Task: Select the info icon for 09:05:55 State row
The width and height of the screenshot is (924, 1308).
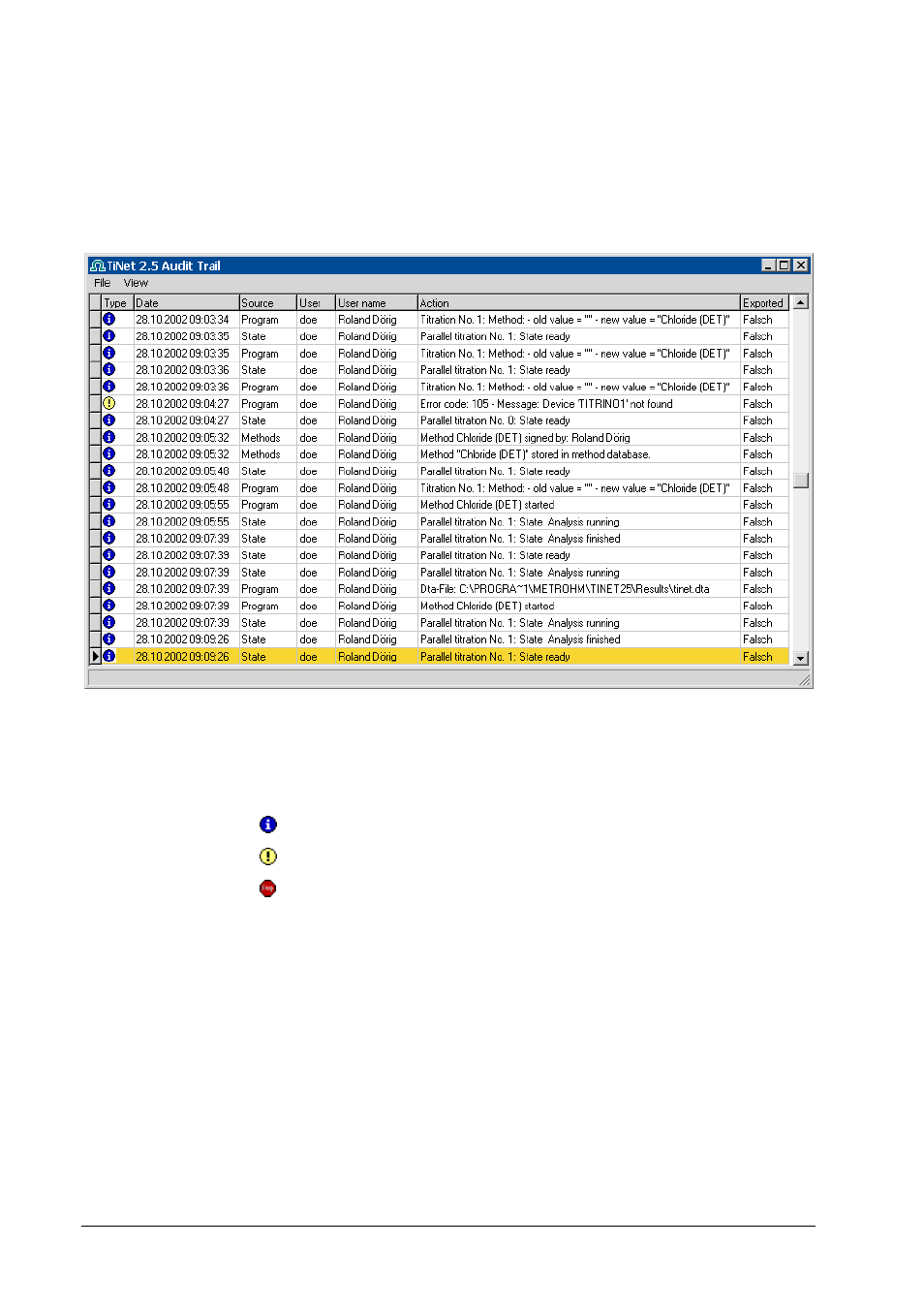Action: pyautogui.click(x=109, y=521)
